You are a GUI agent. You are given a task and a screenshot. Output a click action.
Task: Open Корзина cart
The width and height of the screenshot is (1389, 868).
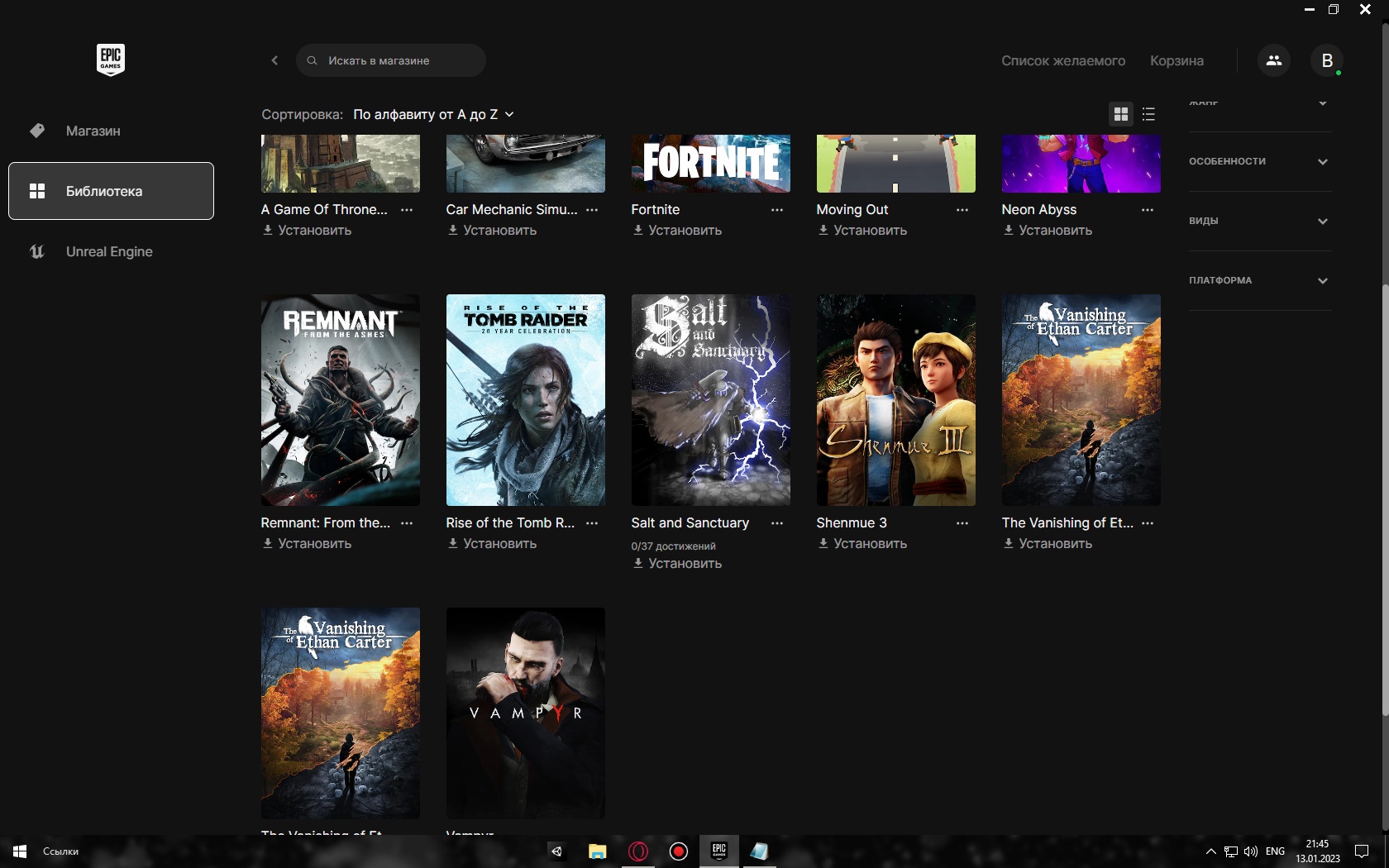click(x=1177, y=60)
